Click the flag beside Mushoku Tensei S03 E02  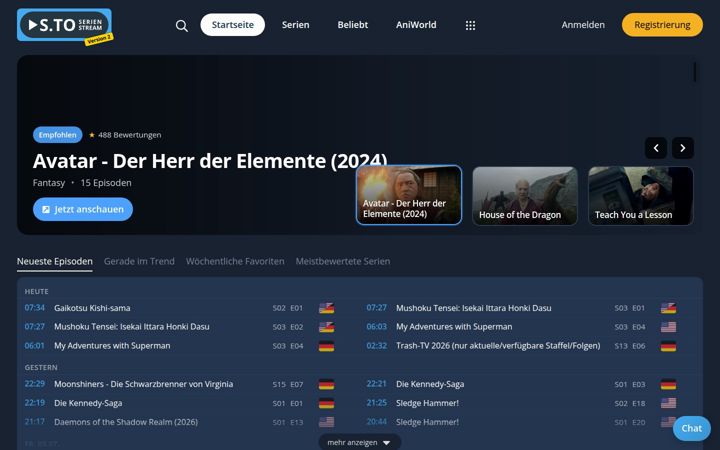(x=326, y=327)
